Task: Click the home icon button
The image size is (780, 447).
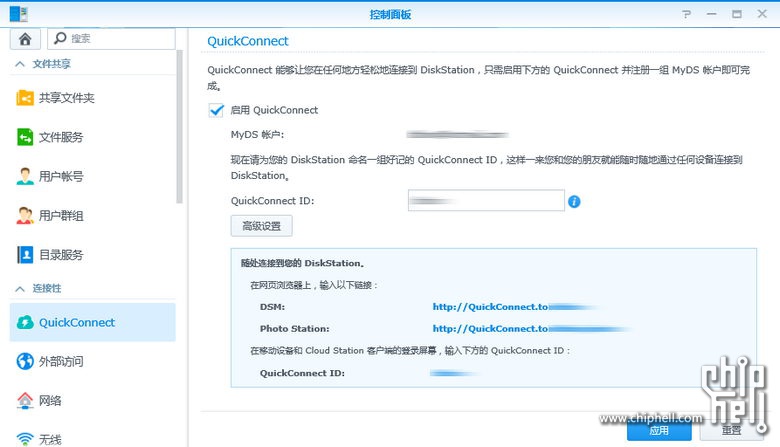Action: click(25, 39)
